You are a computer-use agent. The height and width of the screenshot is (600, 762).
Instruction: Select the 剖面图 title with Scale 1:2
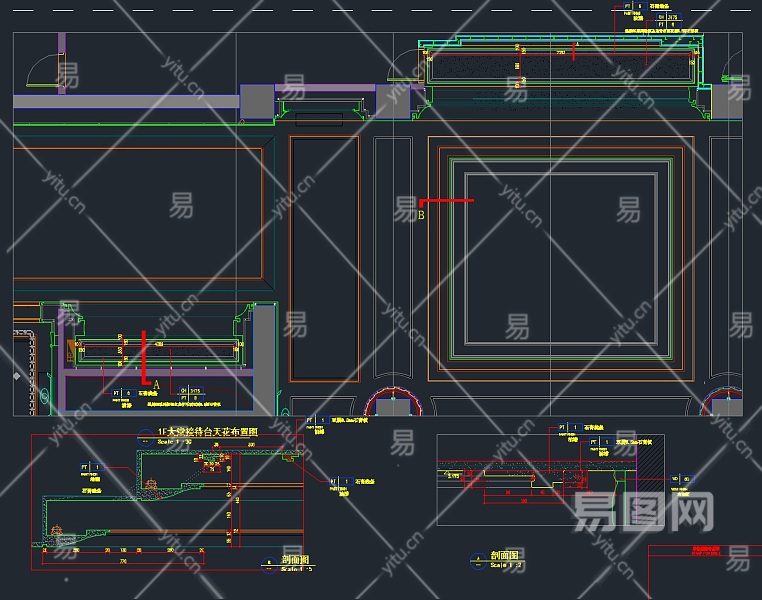[504, 556]
